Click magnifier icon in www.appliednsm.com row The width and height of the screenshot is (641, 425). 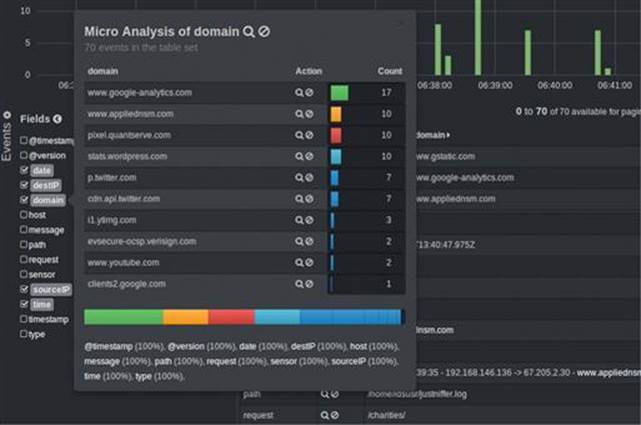click(299, 114)
